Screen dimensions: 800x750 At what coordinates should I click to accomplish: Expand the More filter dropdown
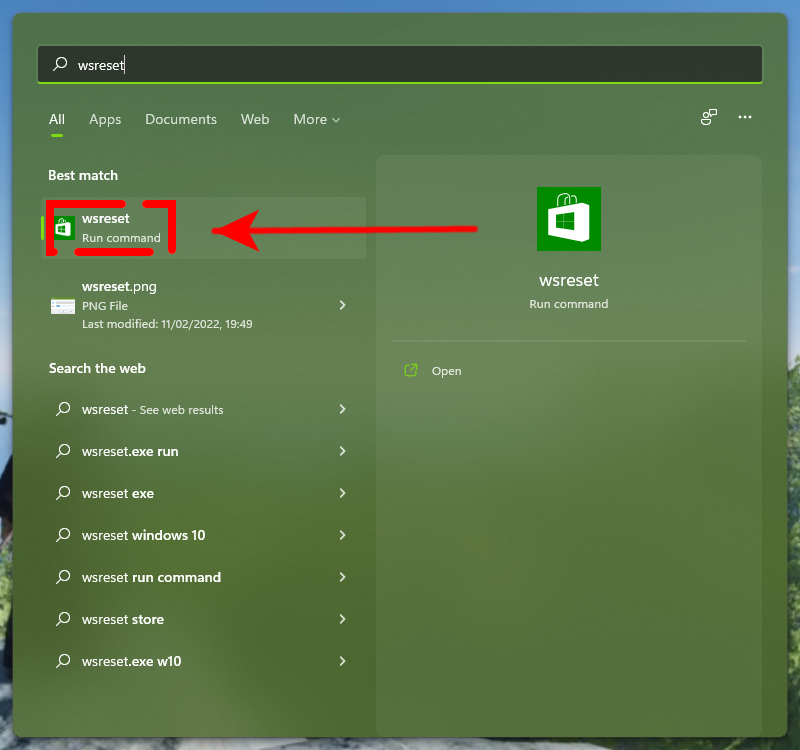point(316,119)
